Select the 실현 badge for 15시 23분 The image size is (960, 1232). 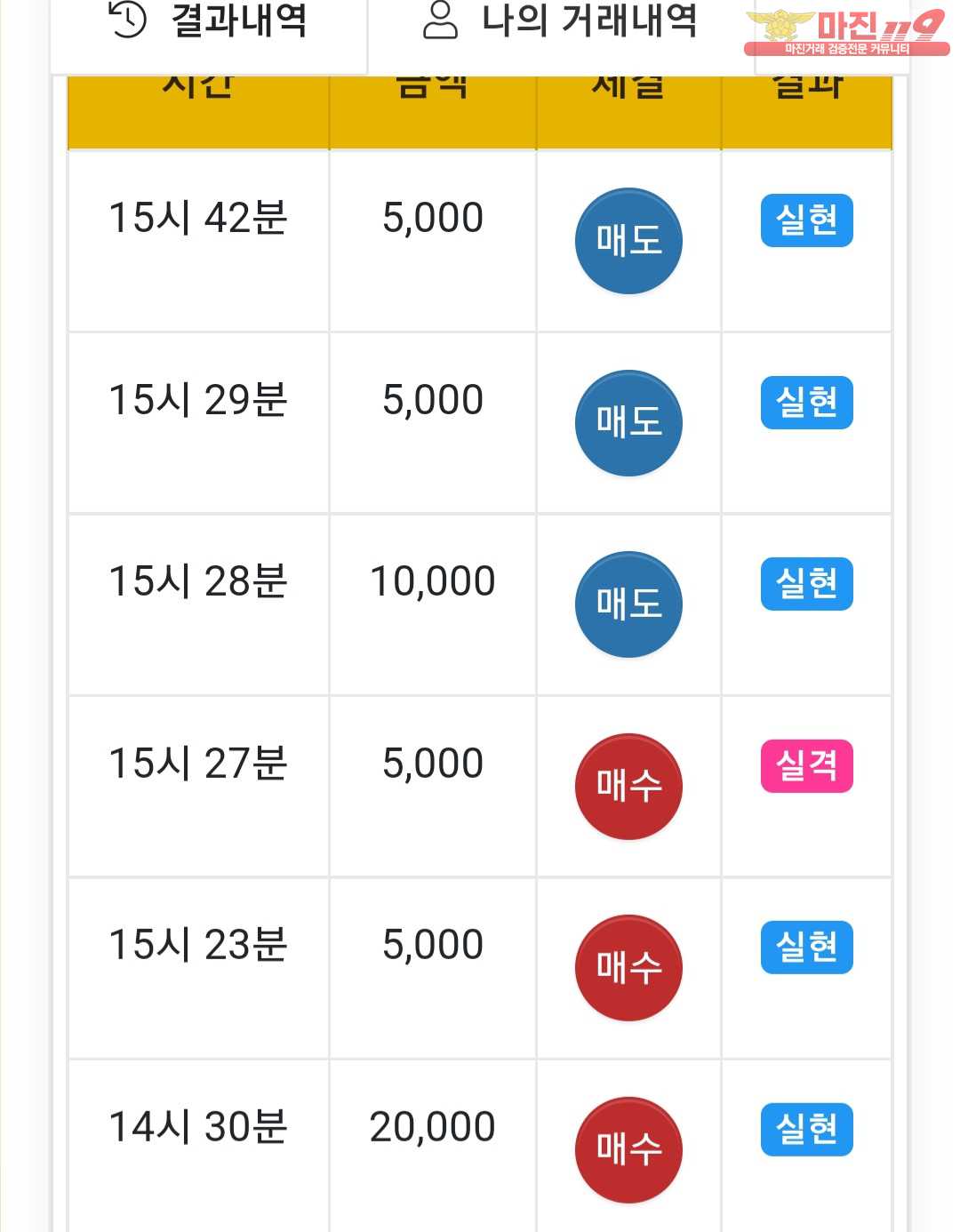point(807,948)
